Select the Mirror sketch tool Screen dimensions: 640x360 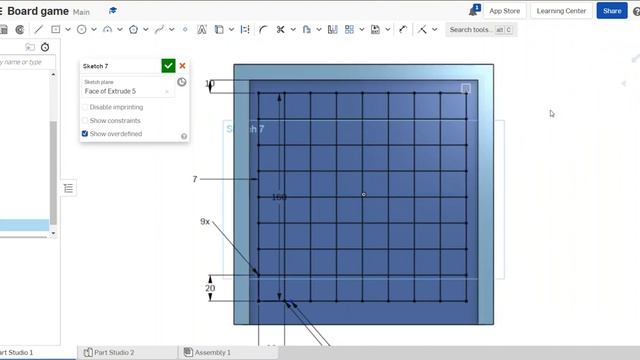click(333, 29)
